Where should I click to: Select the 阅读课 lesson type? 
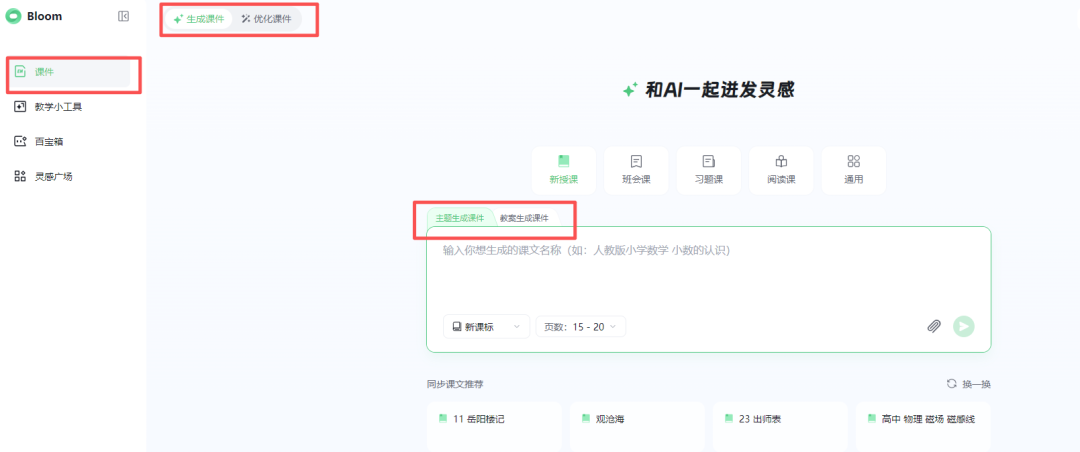click(781, 170)
